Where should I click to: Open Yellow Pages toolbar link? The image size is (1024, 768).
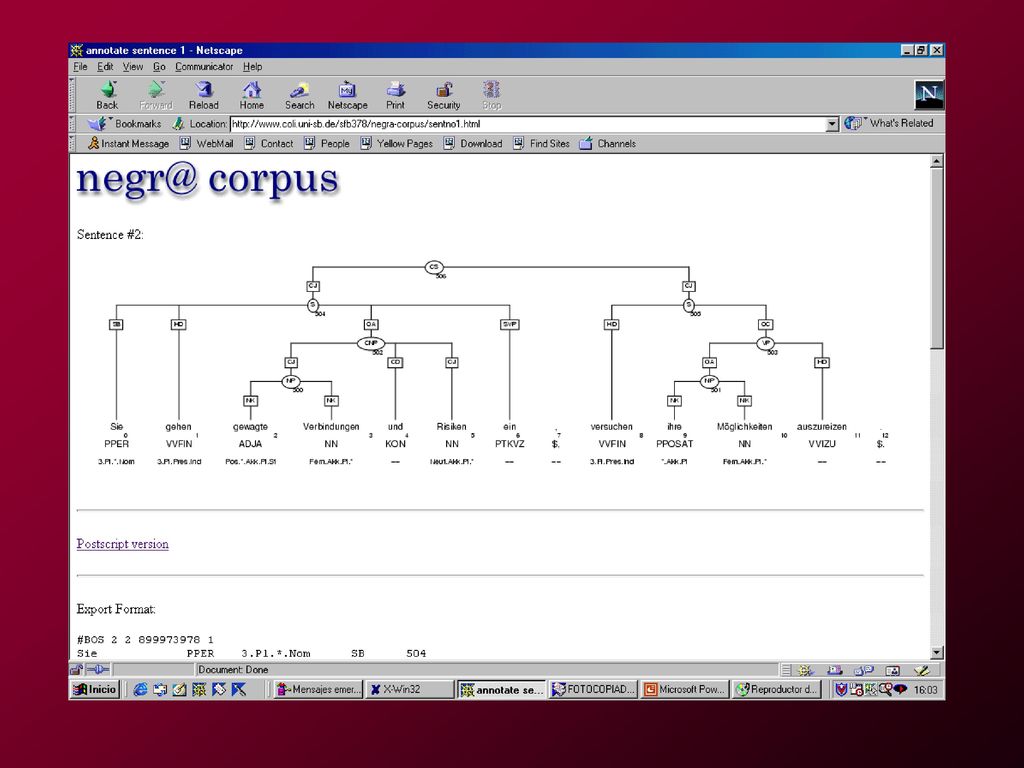396,144
